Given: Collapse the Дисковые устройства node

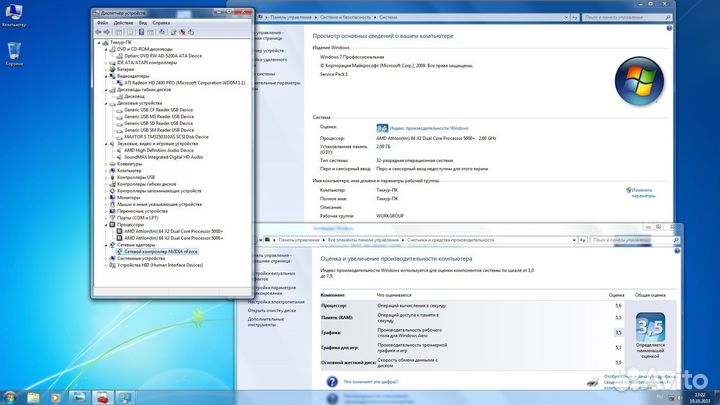Looking at the screenshot, I should click(106, 103).
